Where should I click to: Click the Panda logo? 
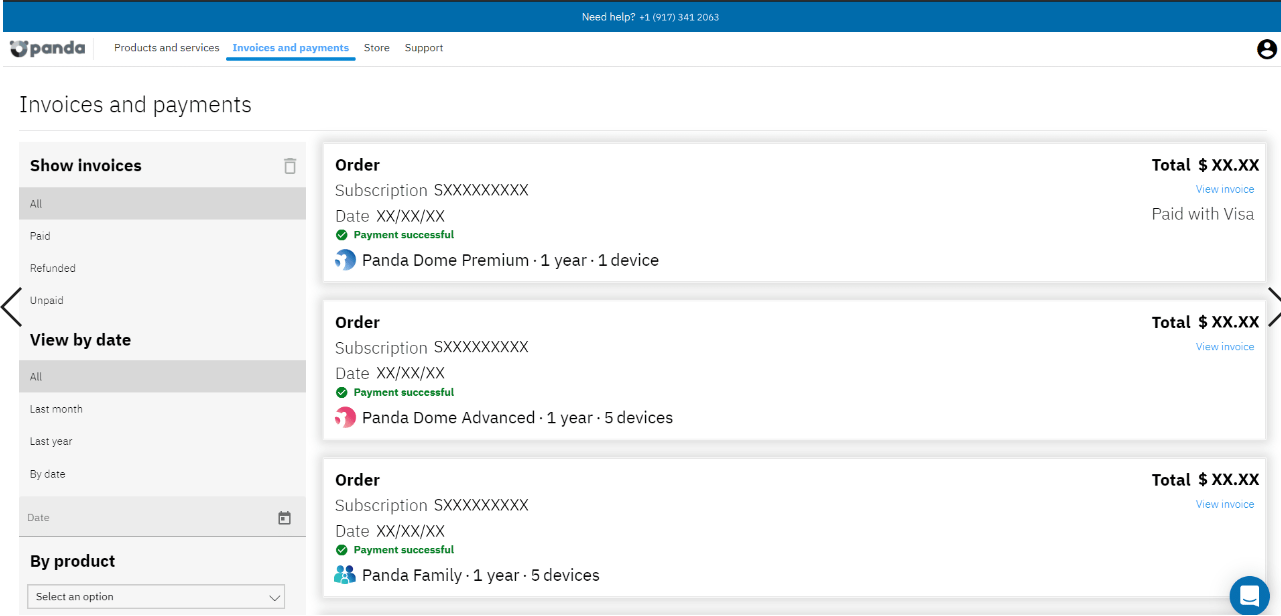click(x=47, y=48)
